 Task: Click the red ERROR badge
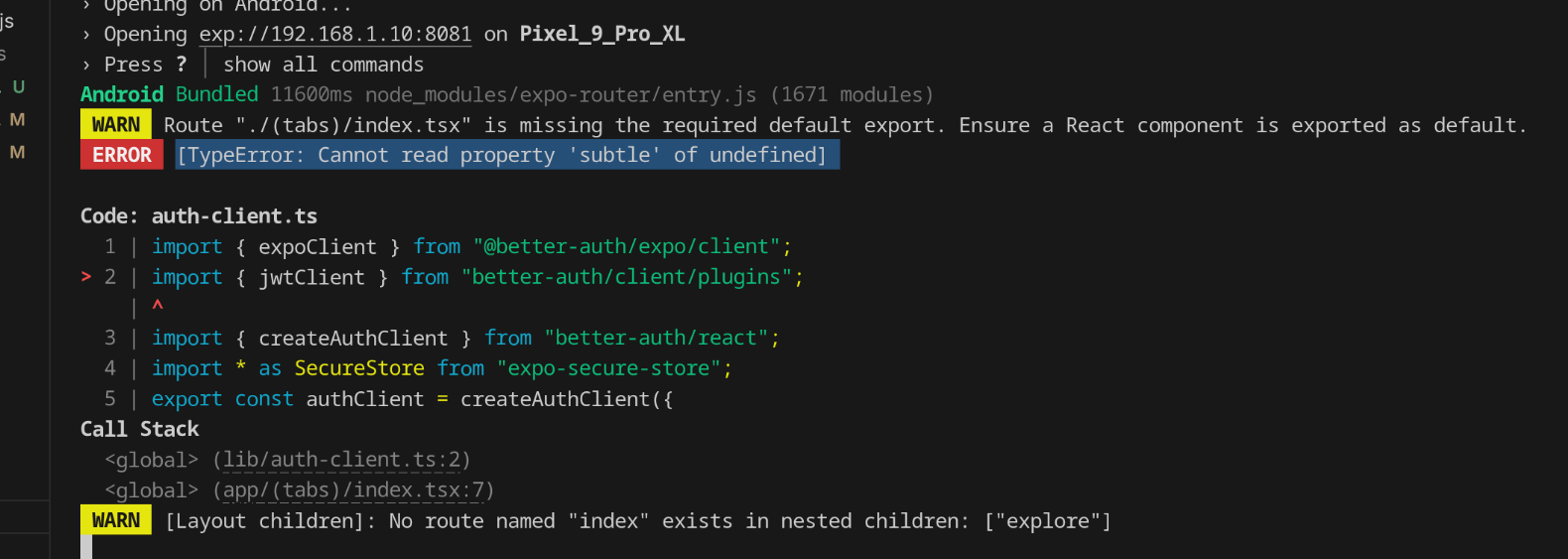click(x=121, y=155)
